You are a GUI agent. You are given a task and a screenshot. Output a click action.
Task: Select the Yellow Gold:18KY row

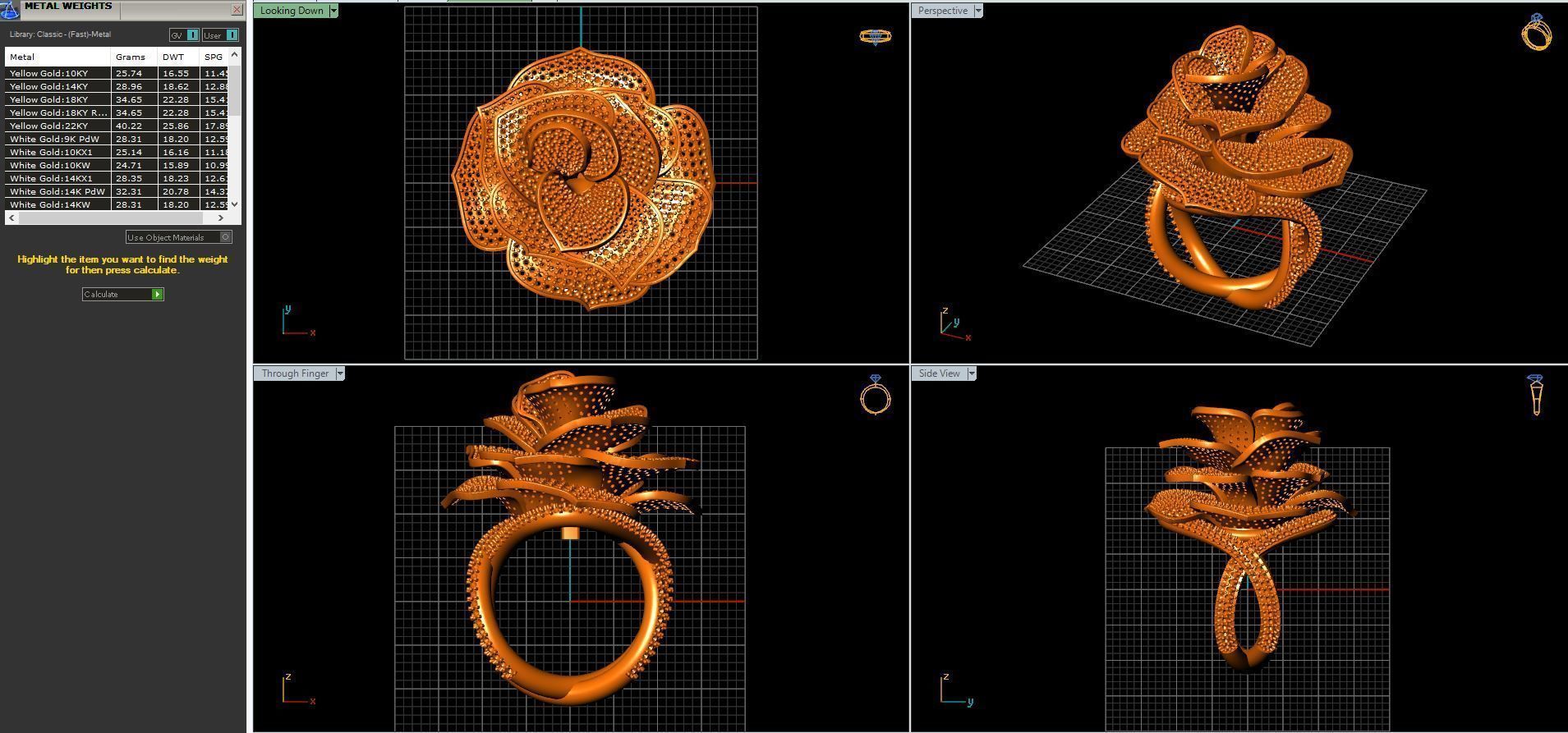(x=117, y=99)
